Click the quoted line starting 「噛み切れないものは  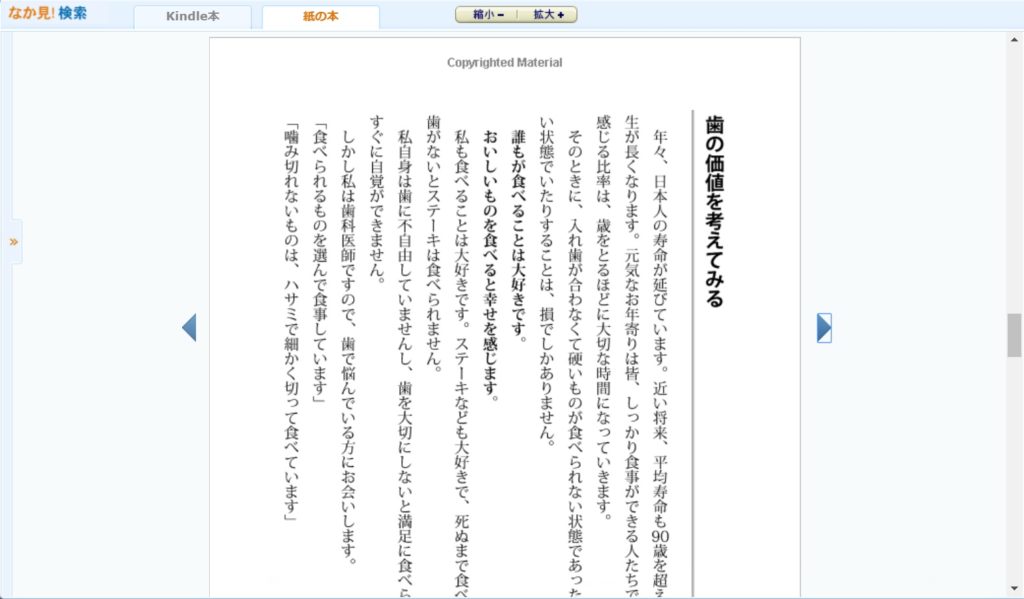click(x=291, y=320)
